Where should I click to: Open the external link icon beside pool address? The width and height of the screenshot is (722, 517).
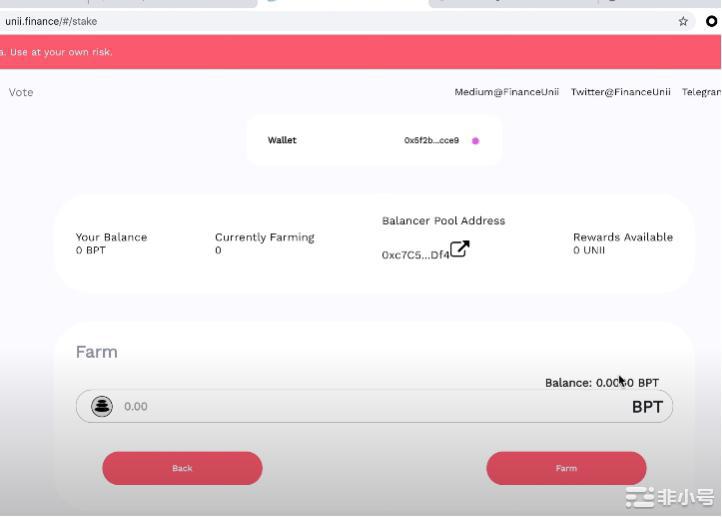459,249
